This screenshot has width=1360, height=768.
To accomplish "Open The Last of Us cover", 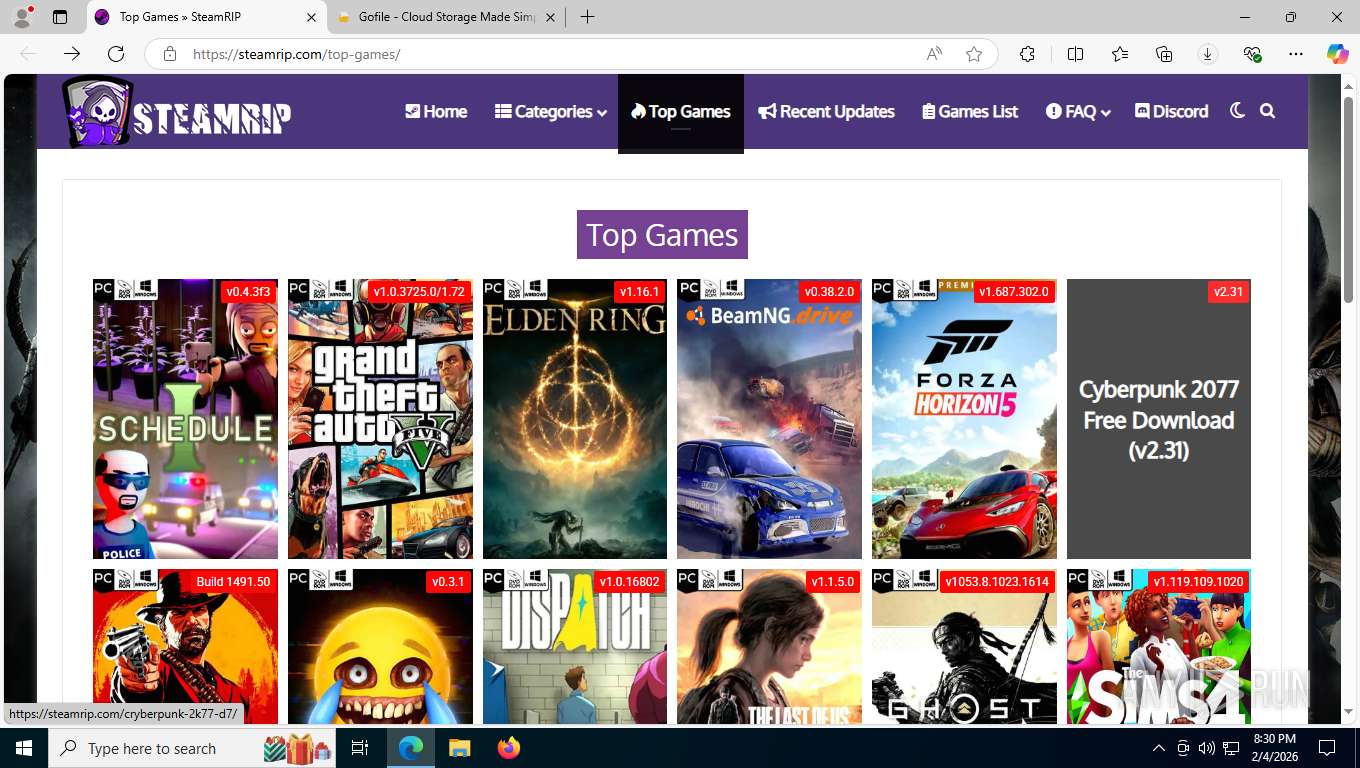I will (x=769, y=647).
